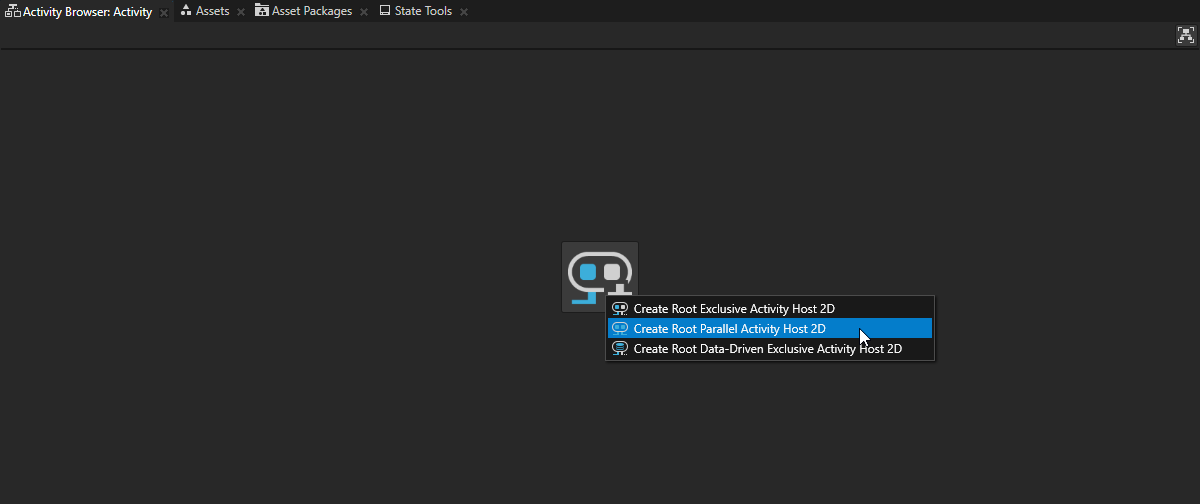Close the Assets tab
Screen dimensions: 1200x504
click(241, 12)
